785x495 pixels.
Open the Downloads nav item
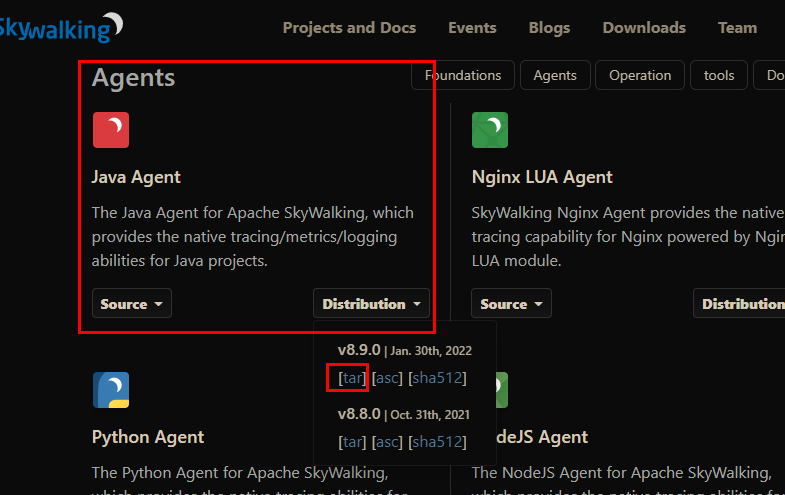pyautogui.click(x=644, y=28)
